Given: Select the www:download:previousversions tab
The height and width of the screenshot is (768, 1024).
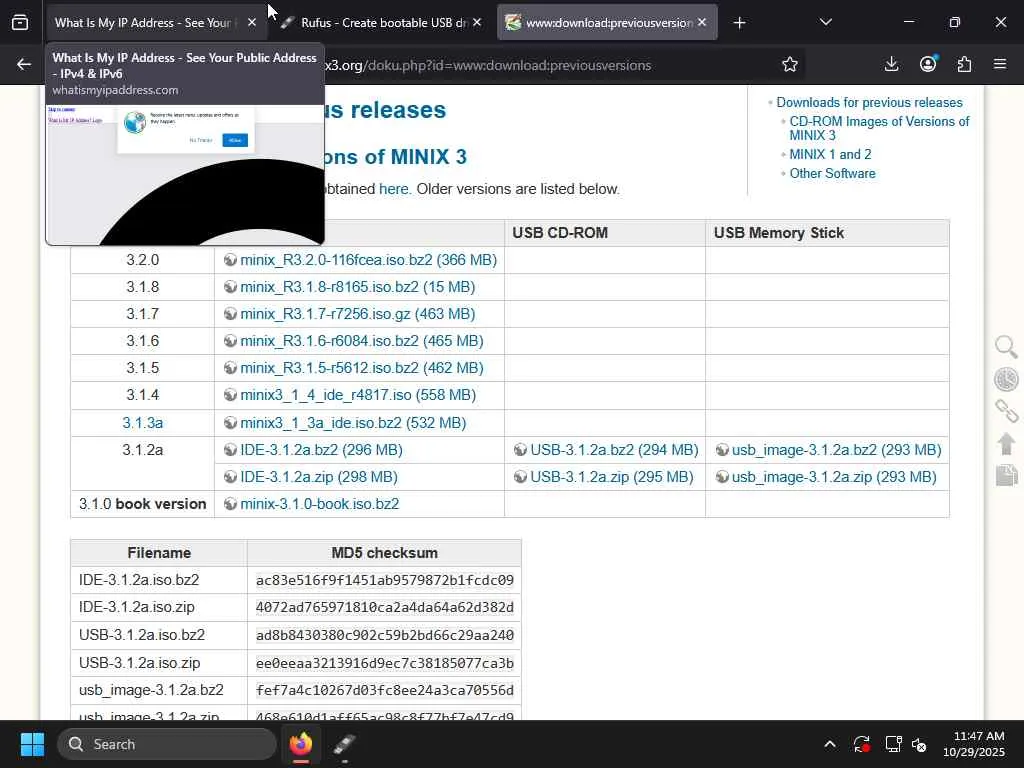Looking at the screenshot, I should (x=608, y=23).
